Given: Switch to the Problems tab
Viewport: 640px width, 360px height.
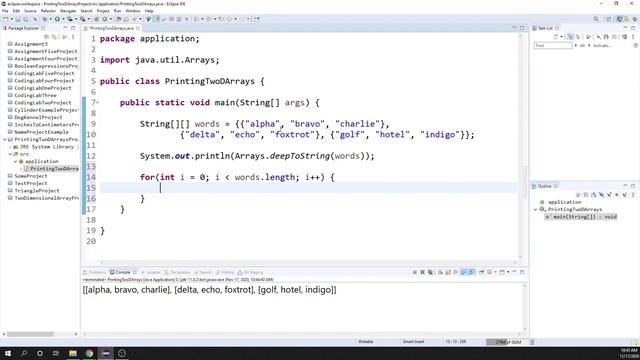Looking at the screenshot, I should click(x=95, y=272).
